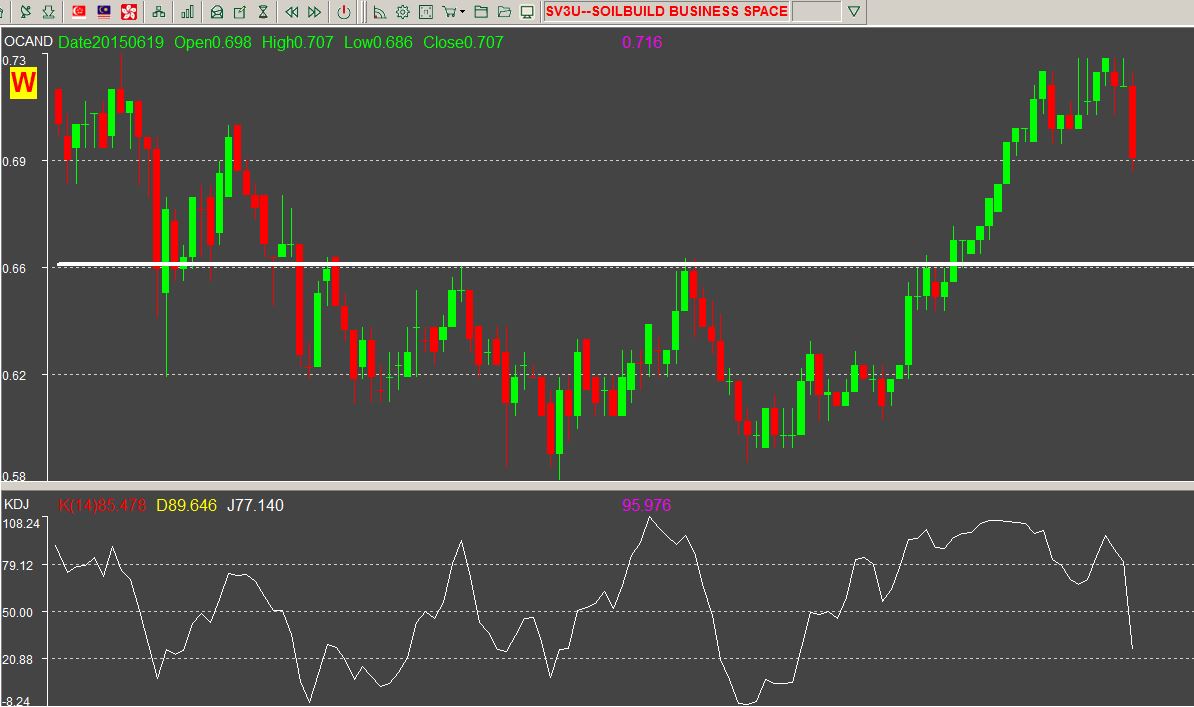Click the 0.62 price axis label
This screenshot has width=1194, height=707.
click(14, 376)
